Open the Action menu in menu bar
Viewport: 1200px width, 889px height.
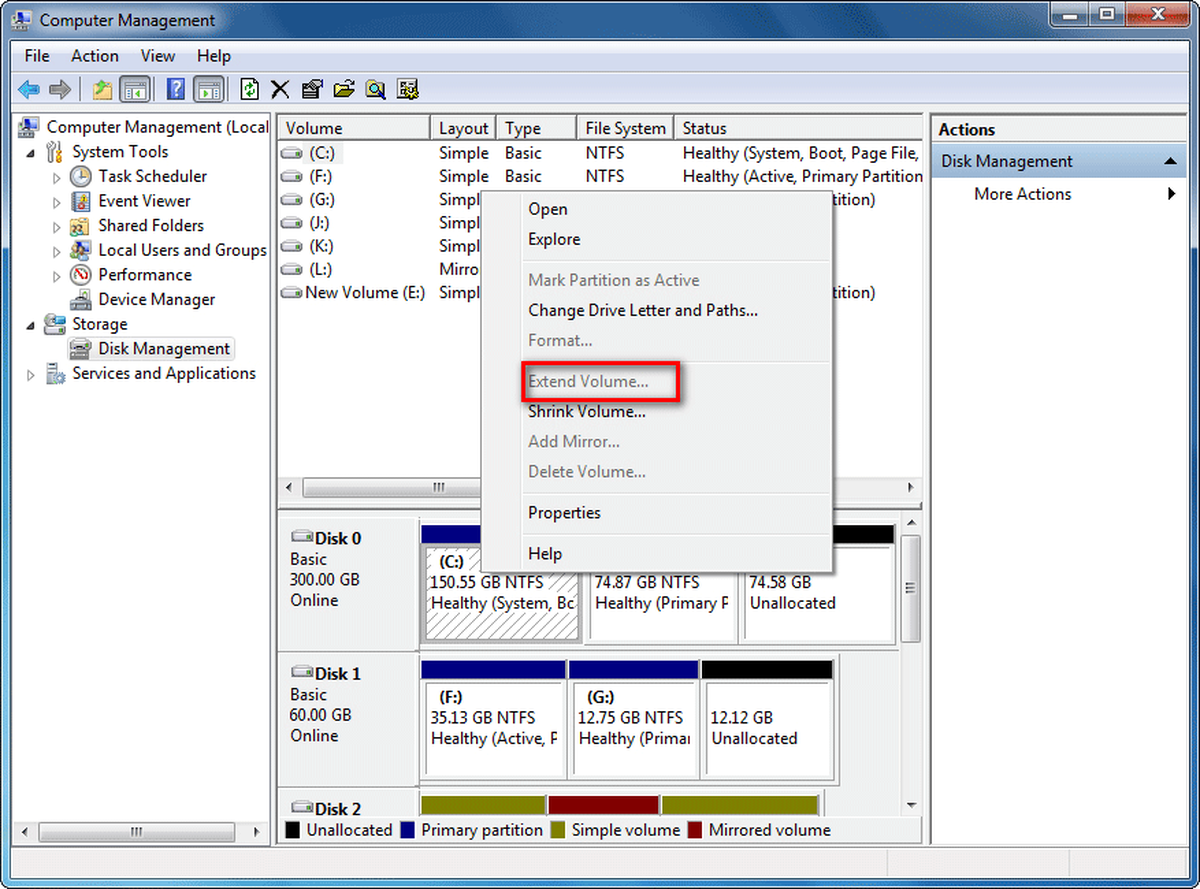tap(95, 56)
